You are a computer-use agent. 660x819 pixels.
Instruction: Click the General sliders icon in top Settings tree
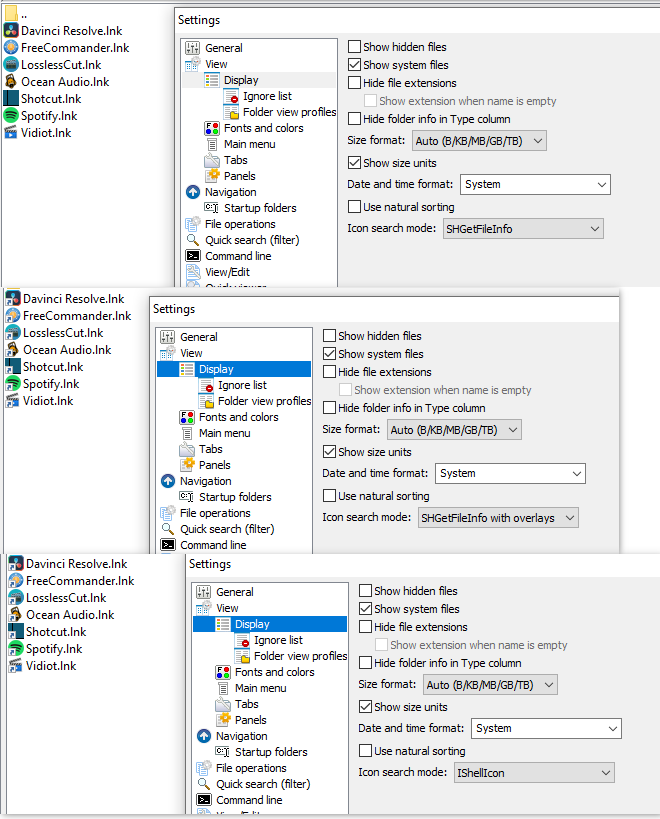(x=193, y=48)
